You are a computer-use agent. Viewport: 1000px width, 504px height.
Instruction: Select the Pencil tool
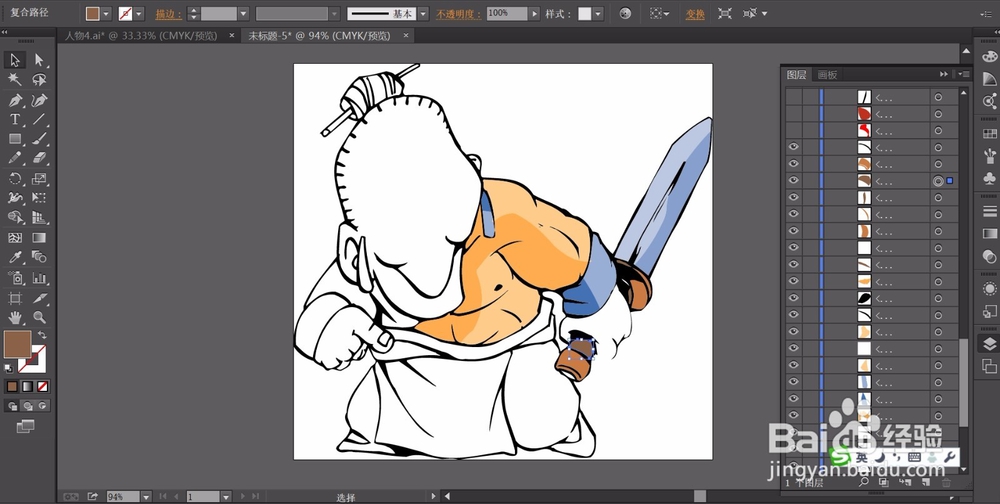tap(15, 158)
